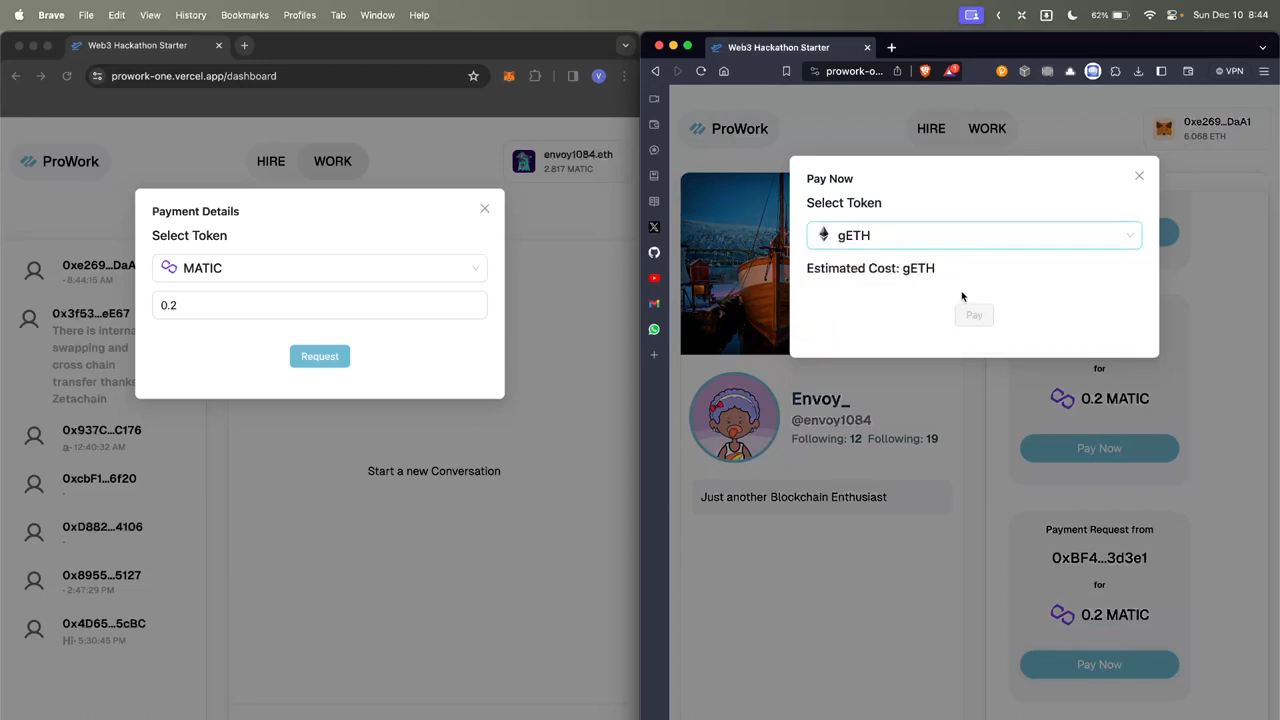Open the cube extension icon in right toolbar
Screen dimensions: 1280x720
click(x=1025, y=71)
